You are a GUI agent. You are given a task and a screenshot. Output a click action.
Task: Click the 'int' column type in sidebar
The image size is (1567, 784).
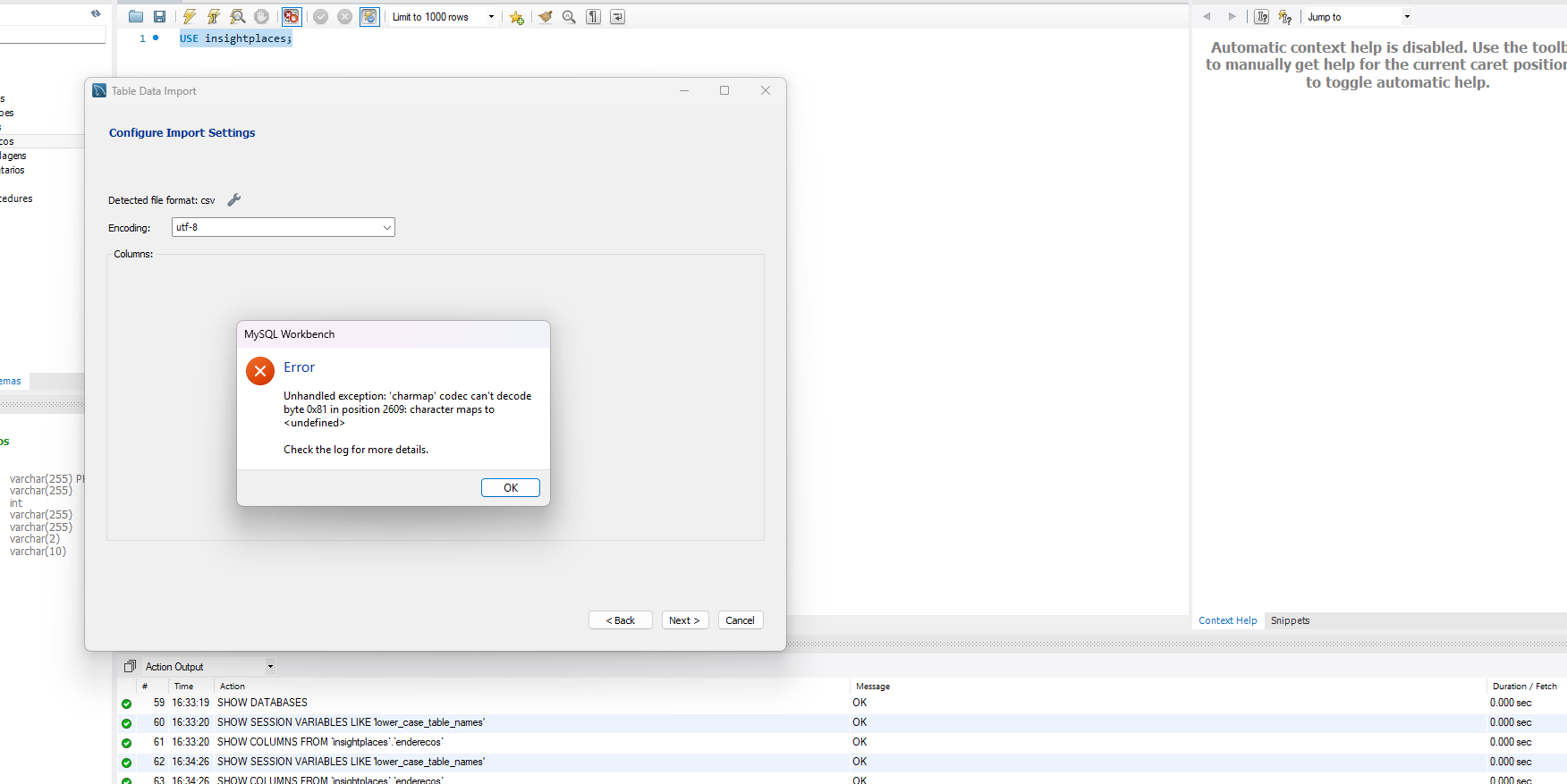pyautogui.click(x=16, y=503)
